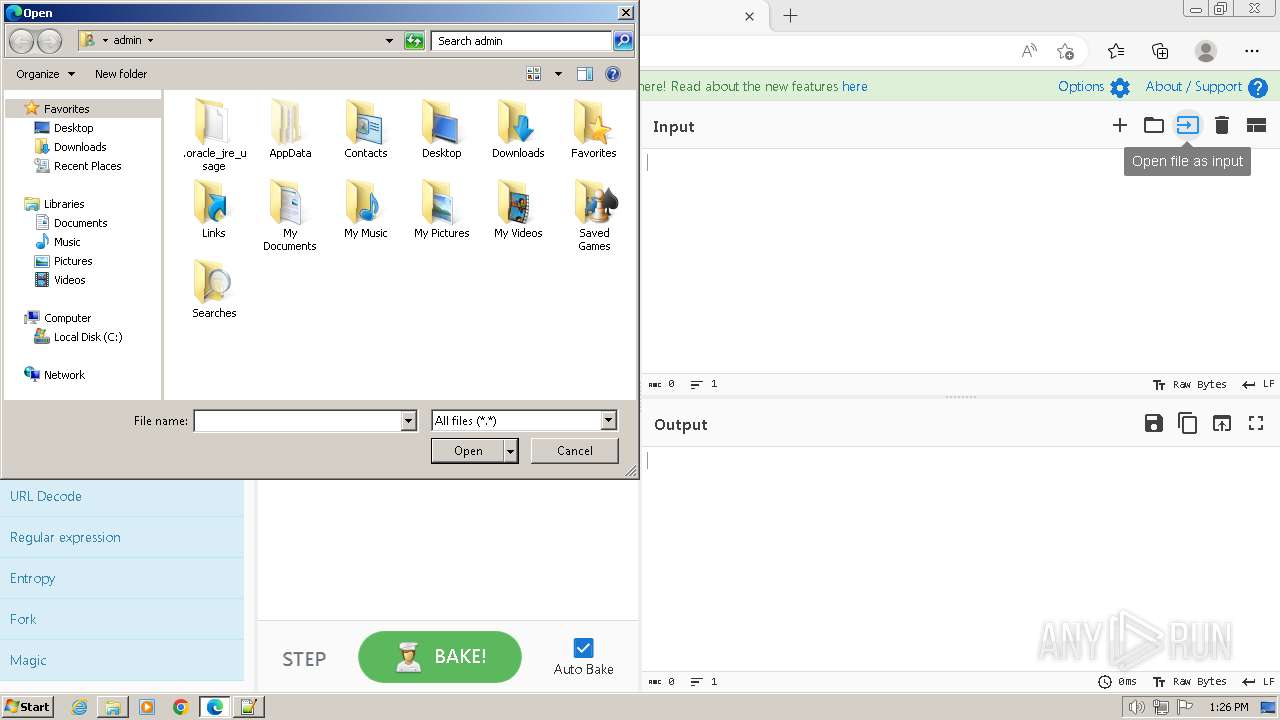Select the Entropy operation
The width and height of the screenshot is (1280, 720).
click(122, 578)
